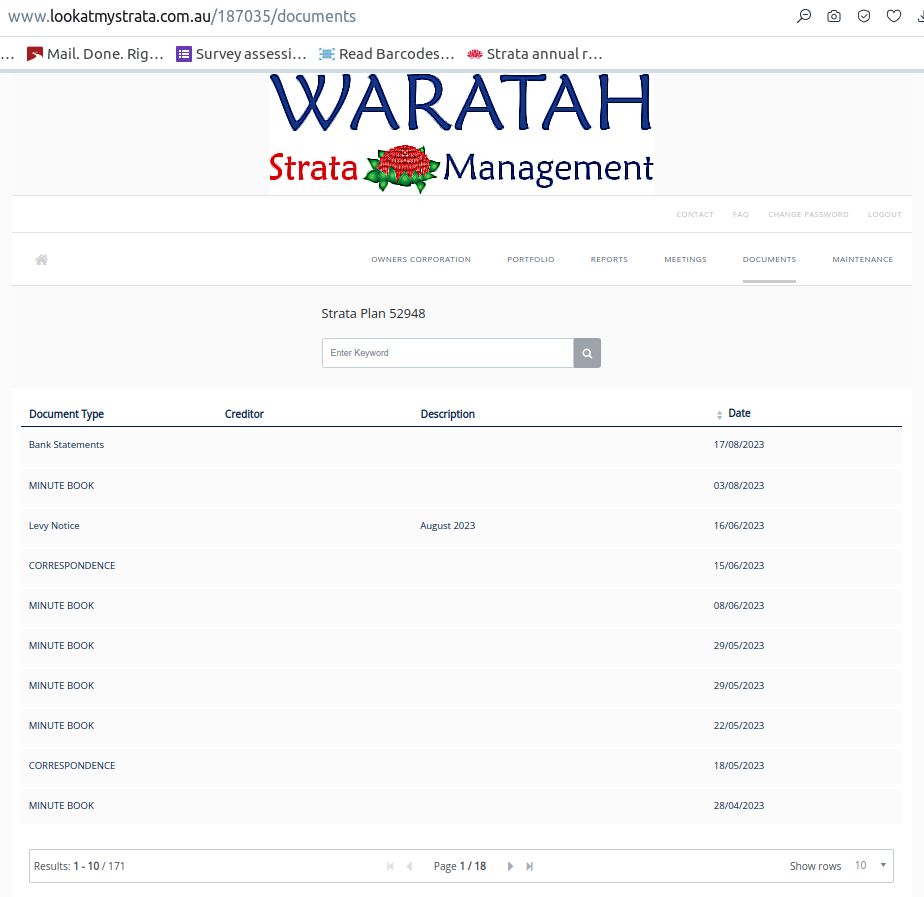The height and width of the screenshot is (897, 924).
Task: Open the Meetings menu
Action: (x=685, y=259)
